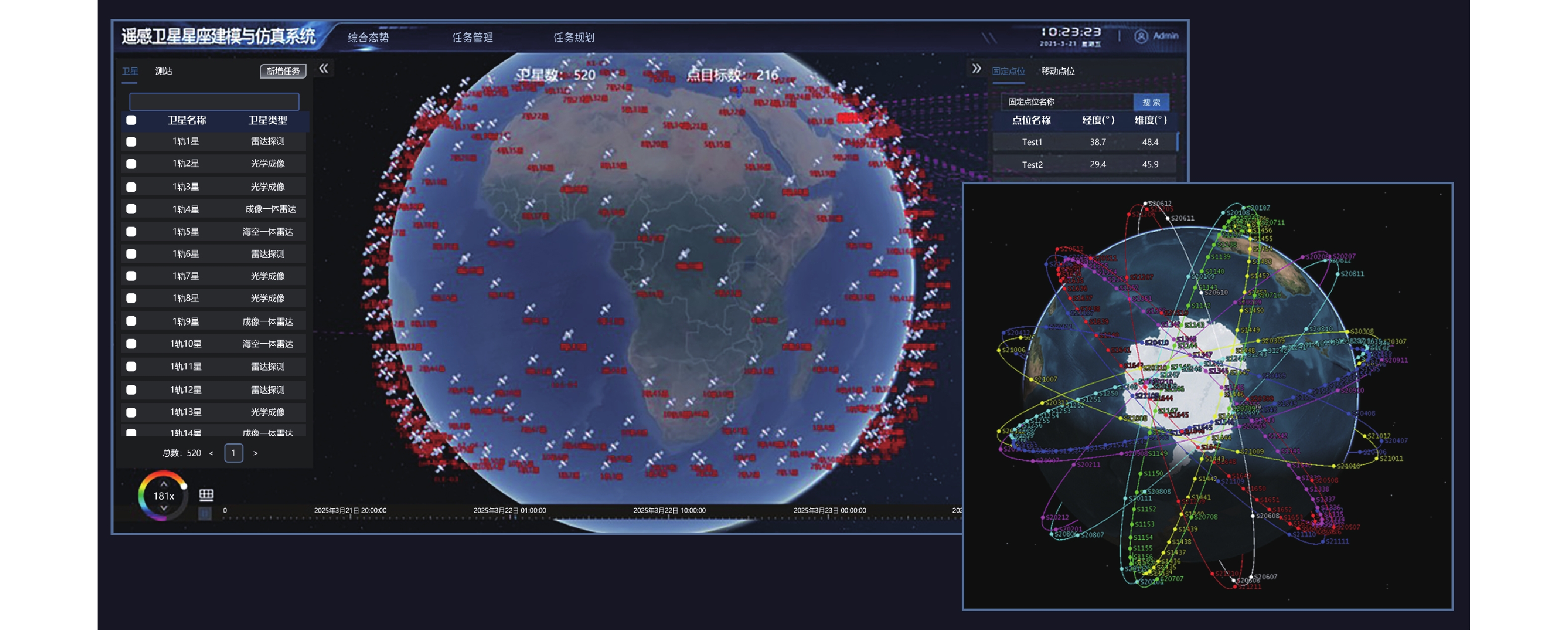Collapse the right point panel with double-chevron
The width and height of the screenshot is (1568, 630).
[x=976, y=69]
